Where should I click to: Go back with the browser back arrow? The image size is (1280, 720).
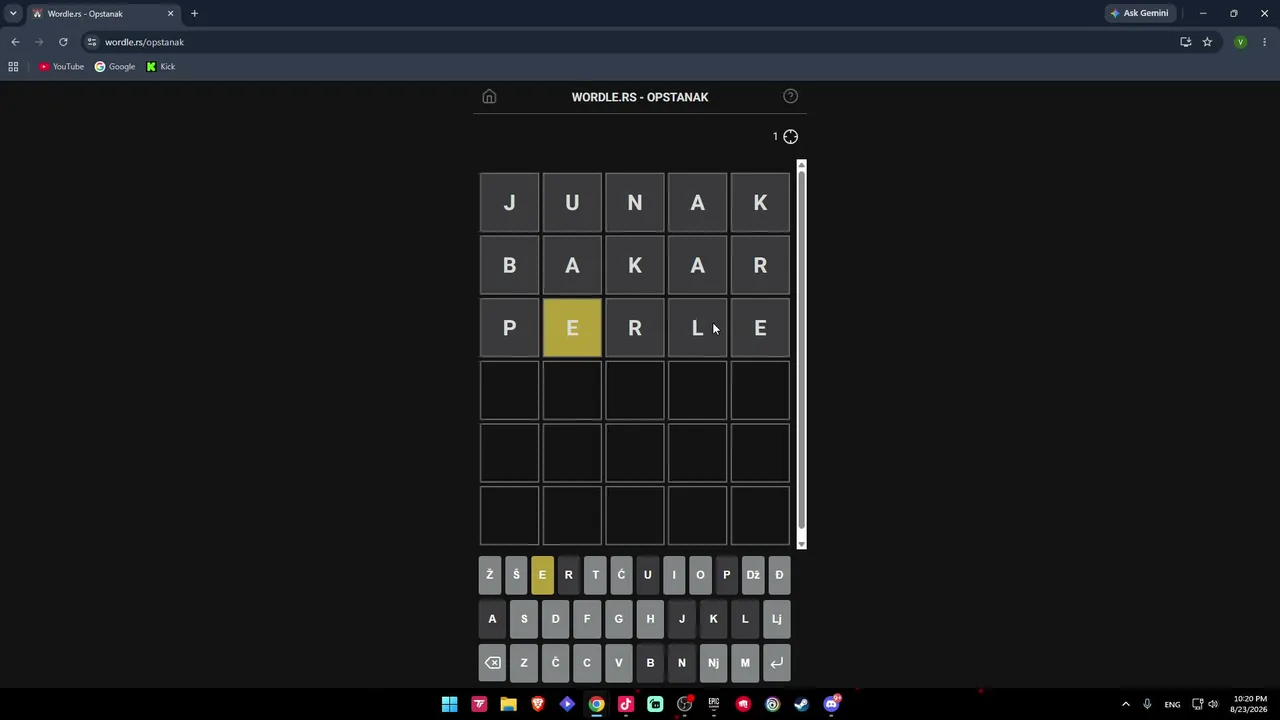15,42
